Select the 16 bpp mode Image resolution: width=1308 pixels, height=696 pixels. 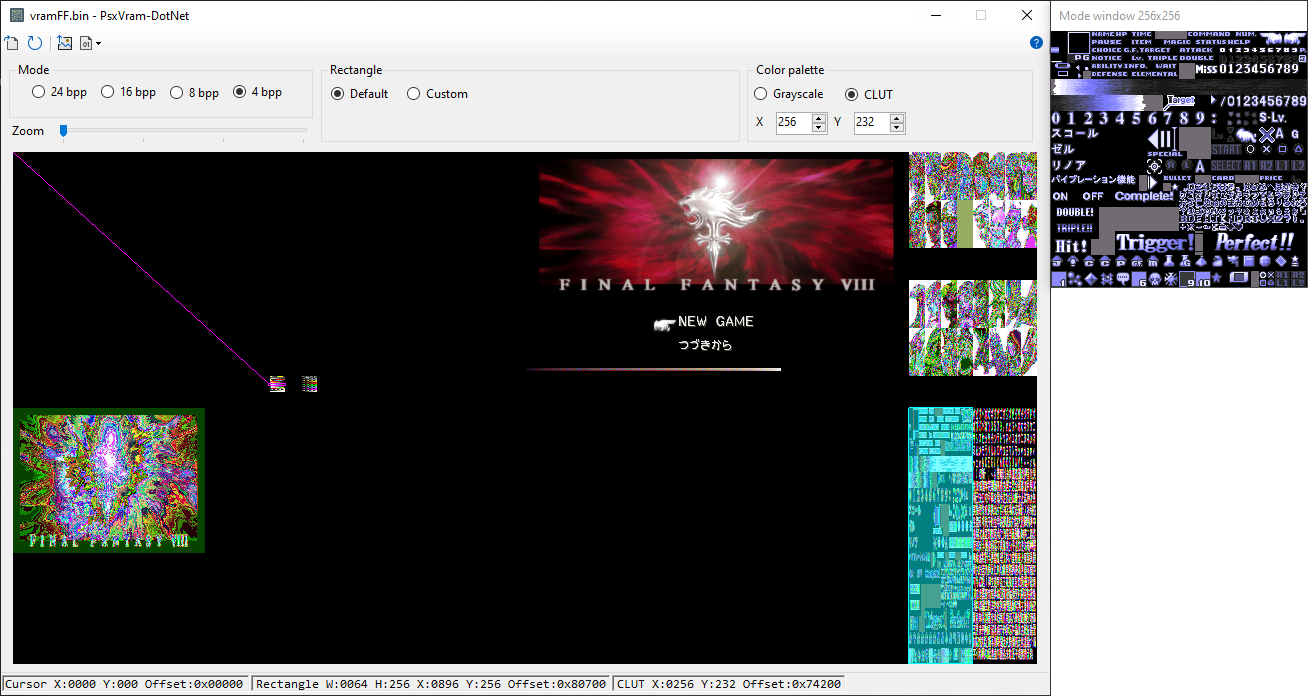[128, 92]
